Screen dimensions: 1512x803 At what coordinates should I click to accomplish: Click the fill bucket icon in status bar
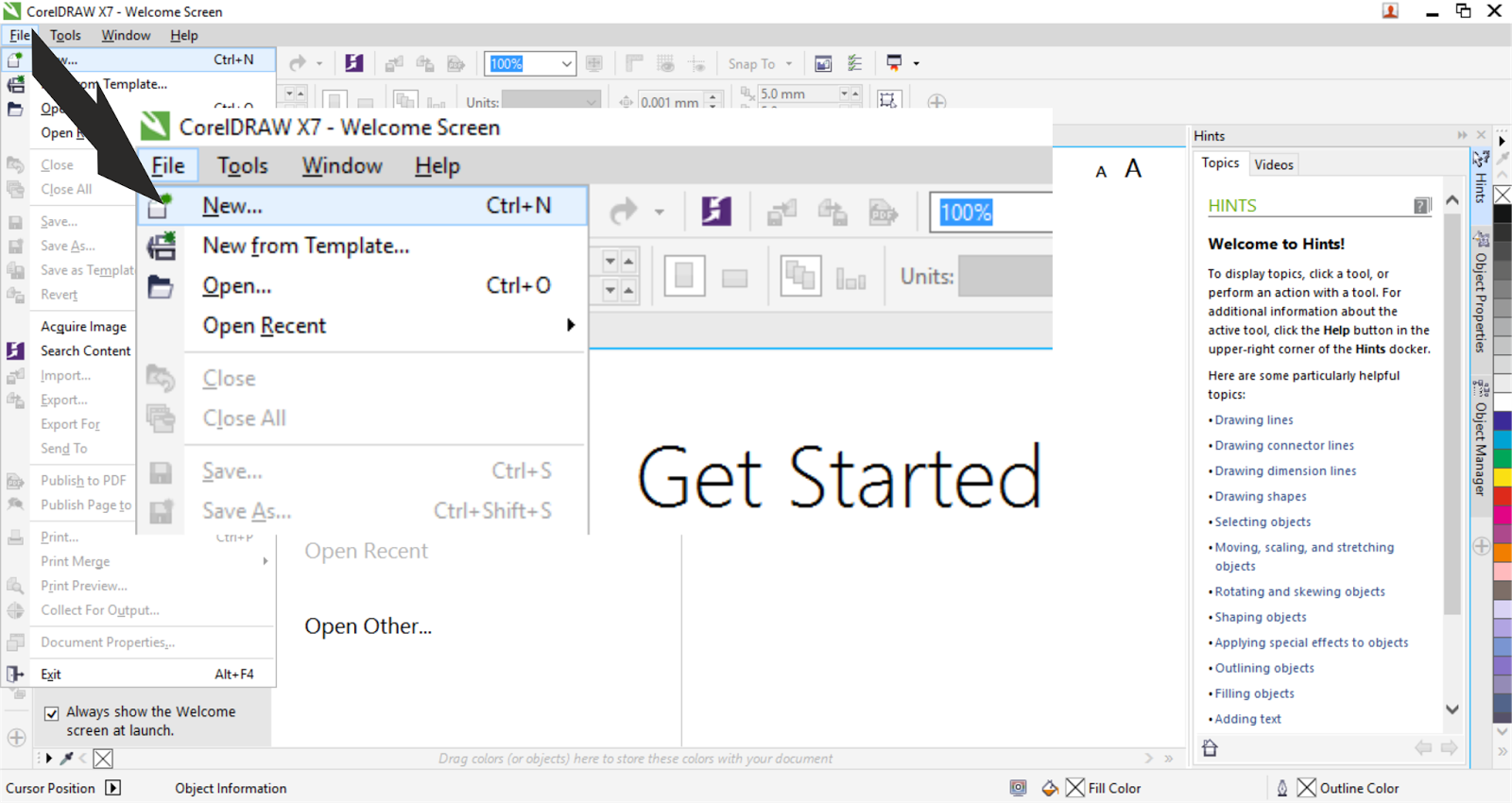tap(1050, 788)
